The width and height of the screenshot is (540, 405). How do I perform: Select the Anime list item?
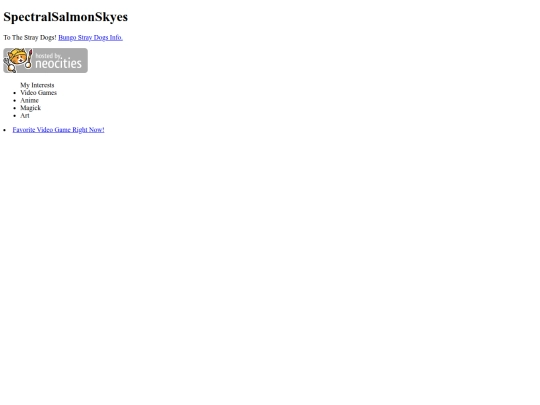pyautogui.click(x=29, y=100)
